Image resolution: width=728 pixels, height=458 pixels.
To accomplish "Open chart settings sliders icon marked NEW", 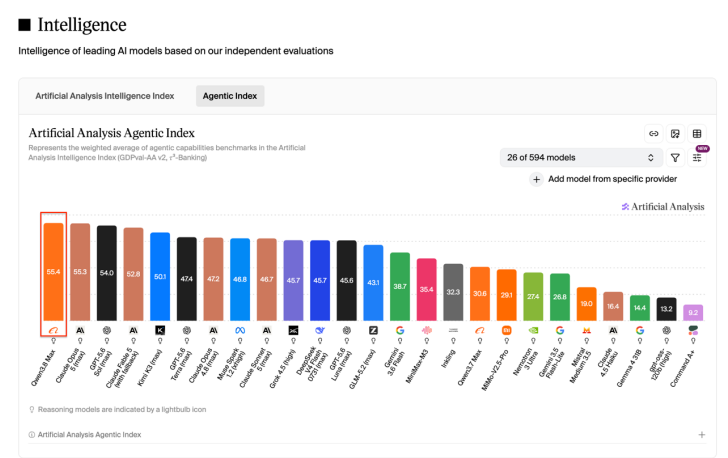I will coord(697,158).
